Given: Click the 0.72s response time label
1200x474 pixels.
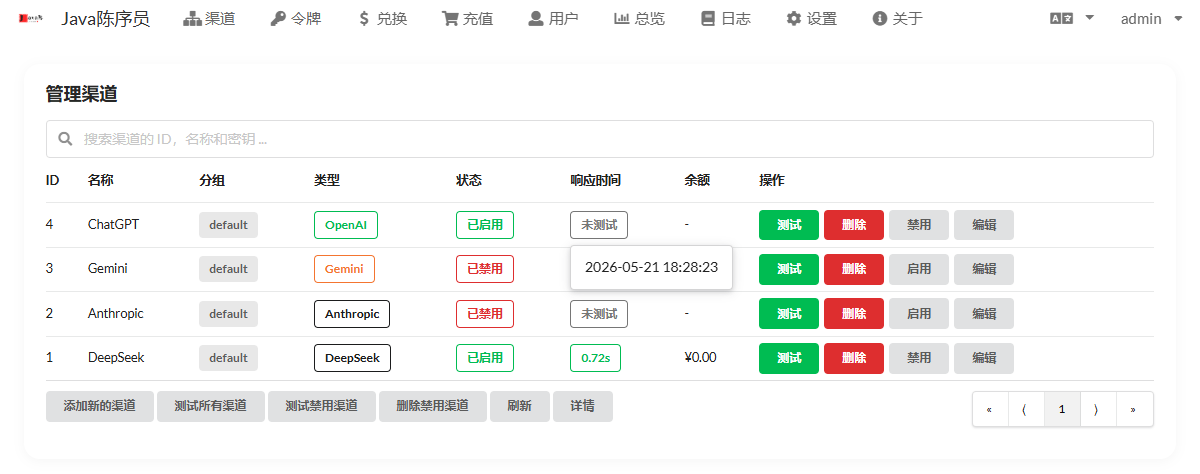Looking at the screenshot, I should (595, 358).
